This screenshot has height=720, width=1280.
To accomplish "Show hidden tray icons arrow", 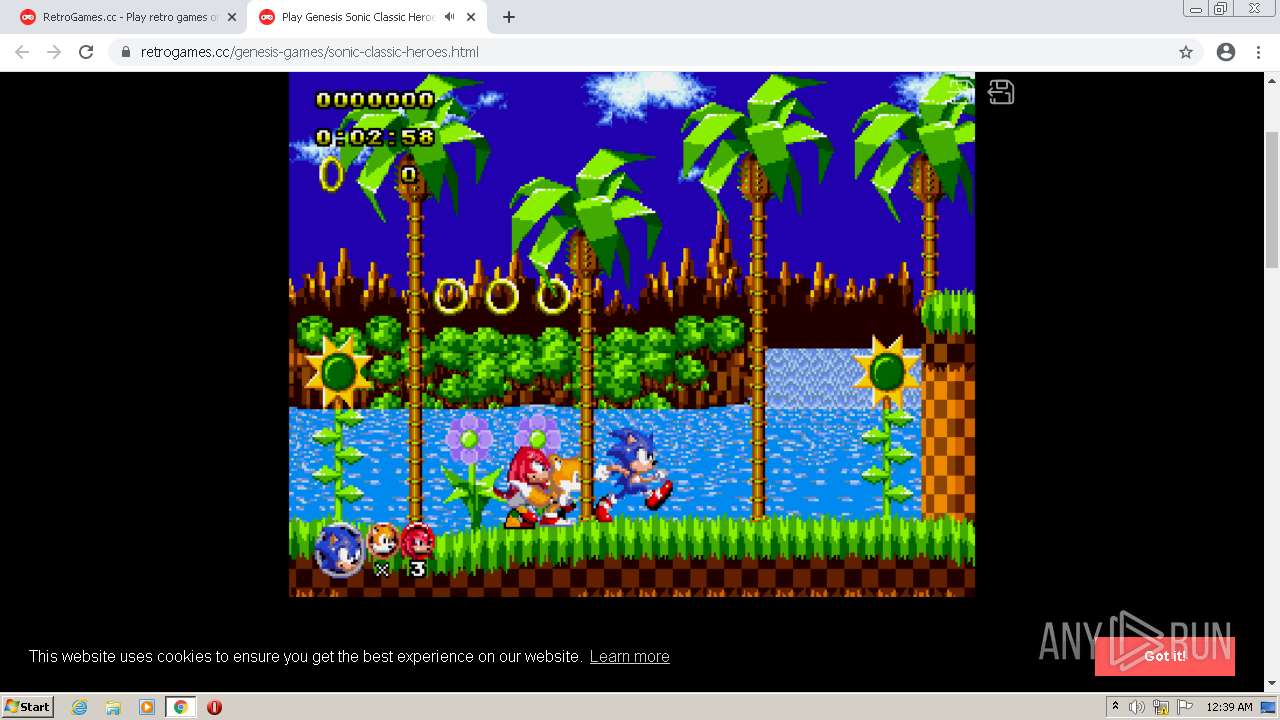I will click(x=1116, y=707).
